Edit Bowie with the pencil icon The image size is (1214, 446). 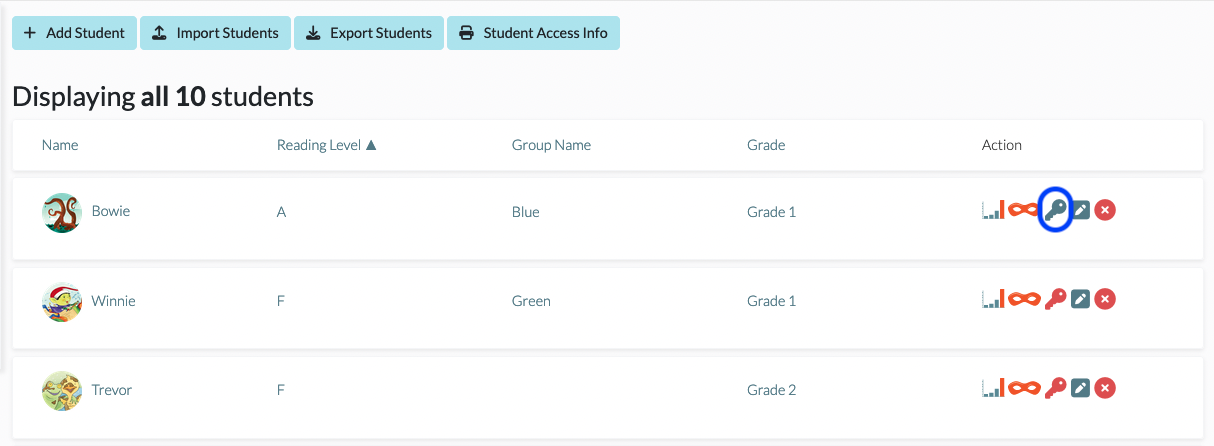click(x=1080, y=210)
